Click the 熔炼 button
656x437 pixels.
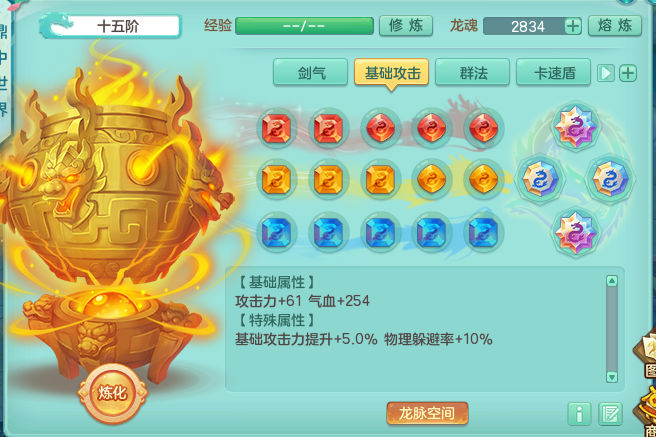615,26
